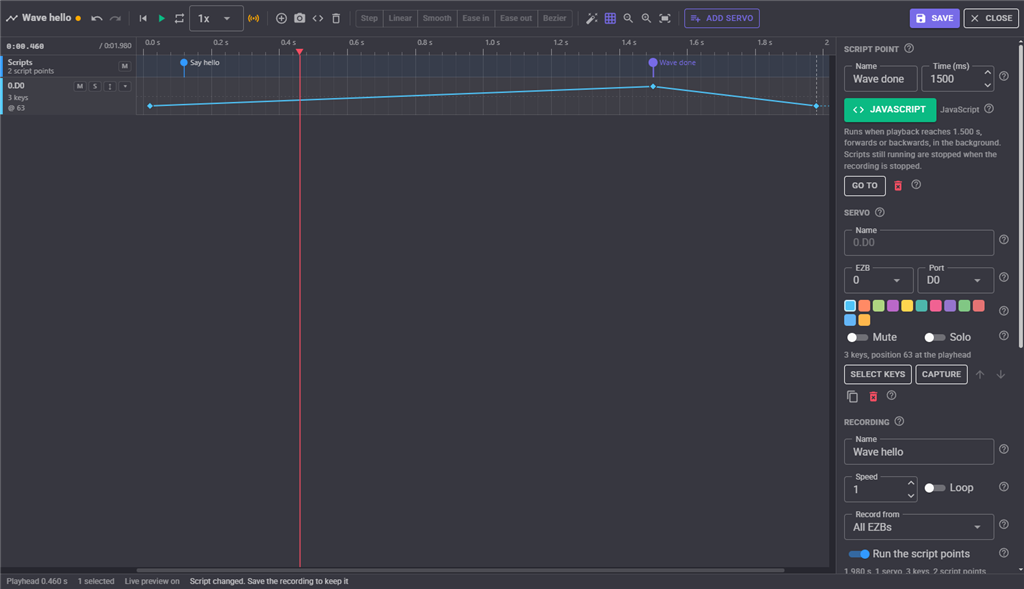Open the Record from All EZBs dropdown
This screenshot has height=589, width=1024.
pyautogui.click(x=919, y=527)
